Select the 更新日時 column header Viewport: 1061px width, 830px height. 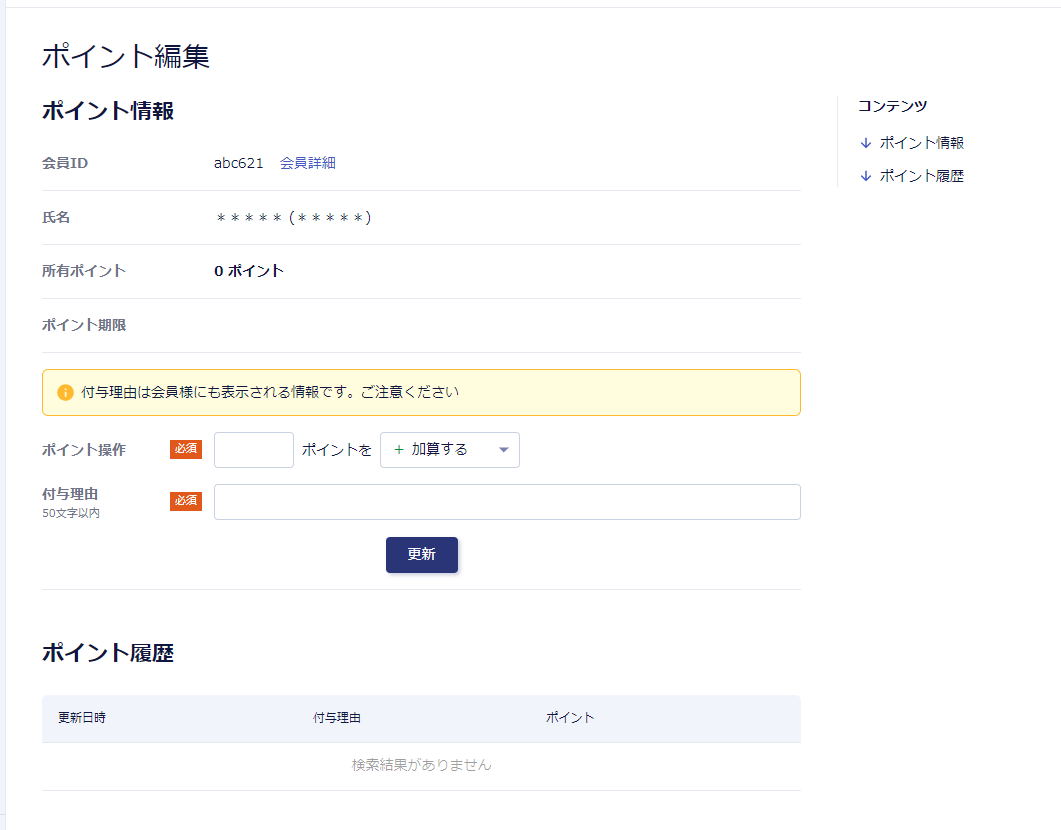pos(82,718)
